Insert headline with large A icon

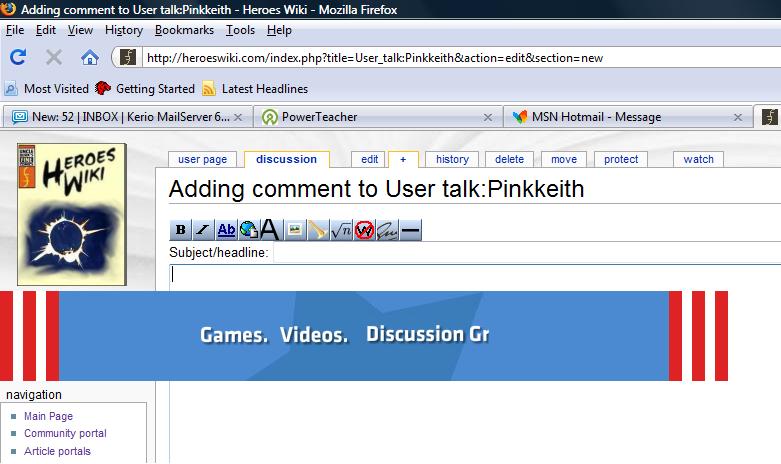270,230
